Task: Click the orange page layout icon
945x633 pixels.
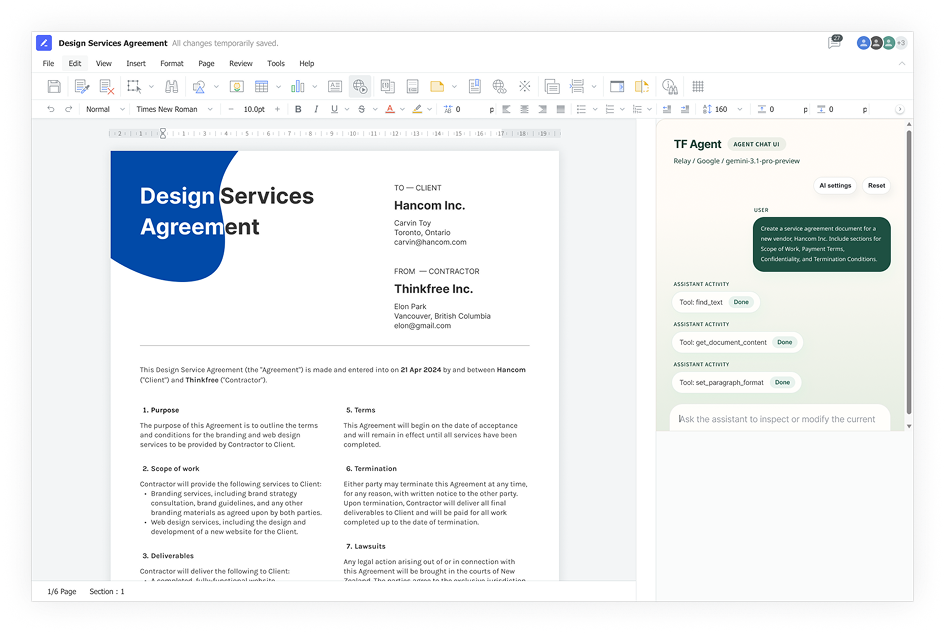Action: pyautogui.click(x=642, y=86)
